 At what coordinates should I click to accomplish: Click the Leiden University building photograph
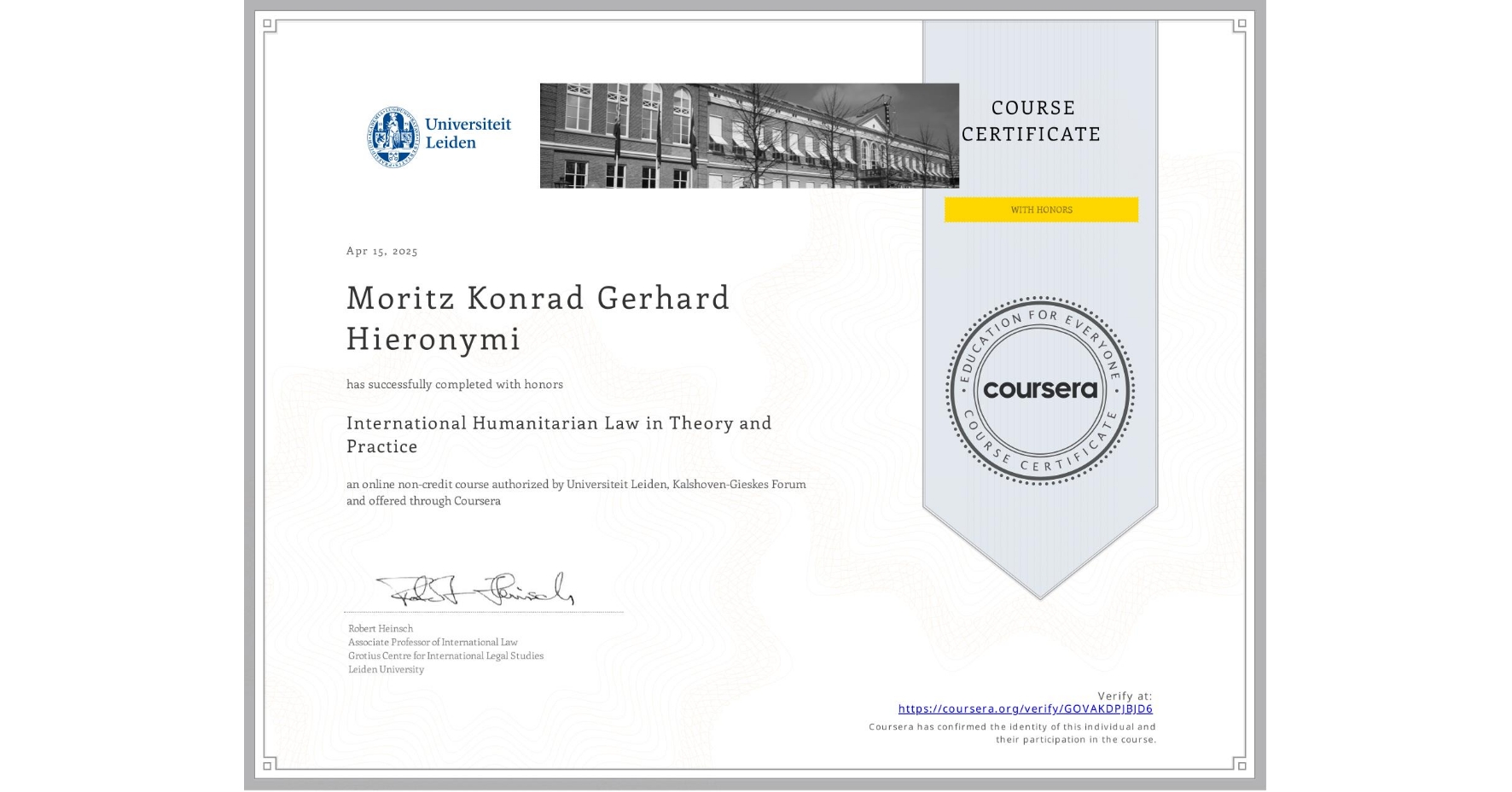pos(748,135)
